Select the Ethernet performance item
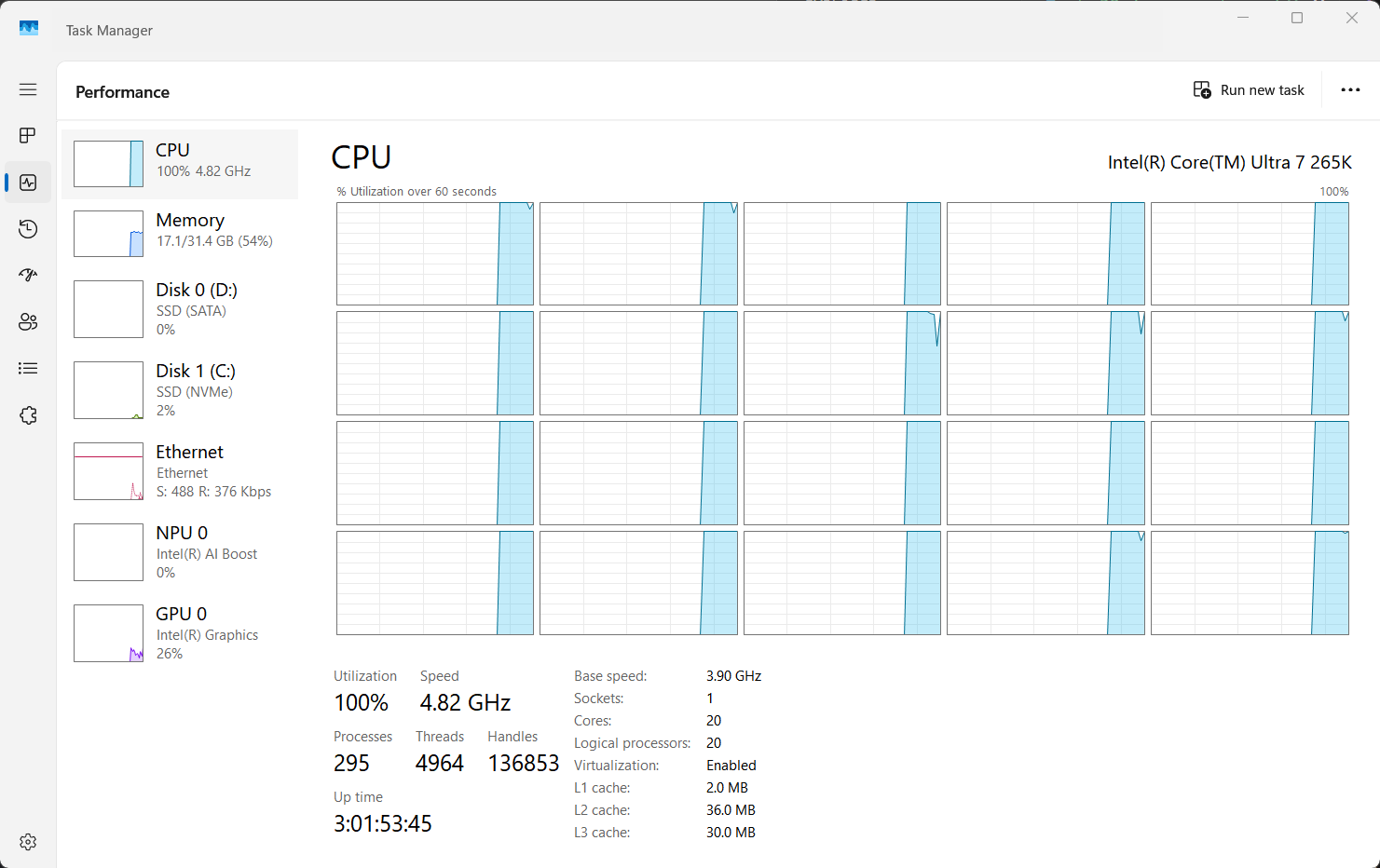 180,471
